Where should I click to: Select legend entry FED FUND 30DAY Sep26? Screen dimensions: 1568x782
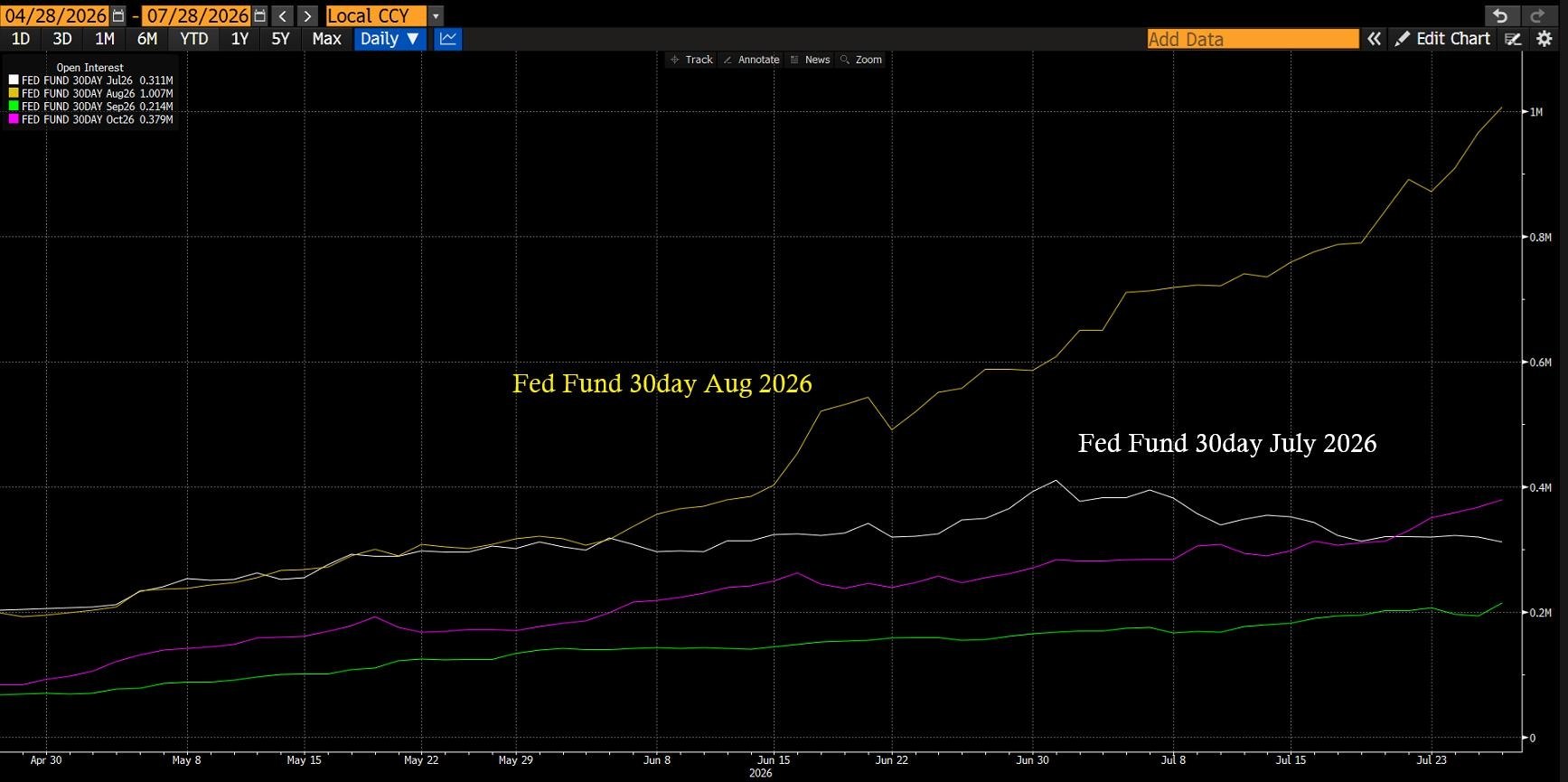click(x=98, y=107)
